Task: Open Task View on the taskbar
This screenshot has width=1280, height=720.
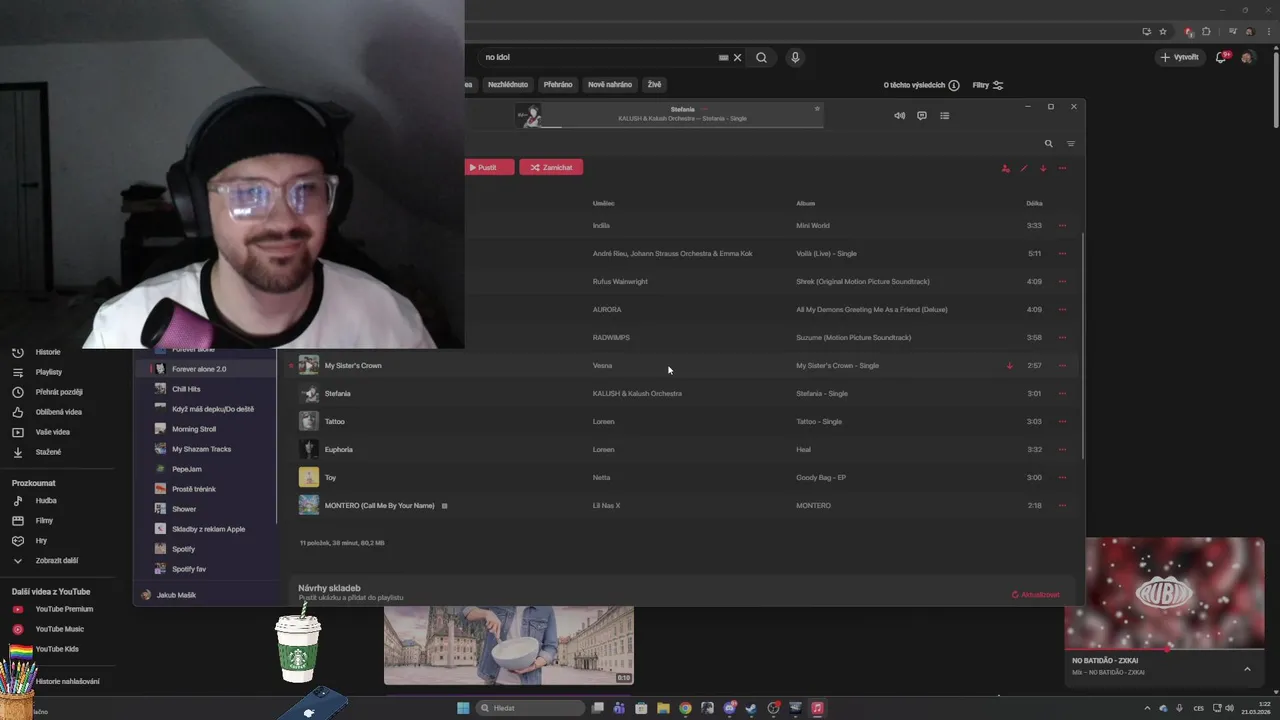Action: (x=597, y=708)
